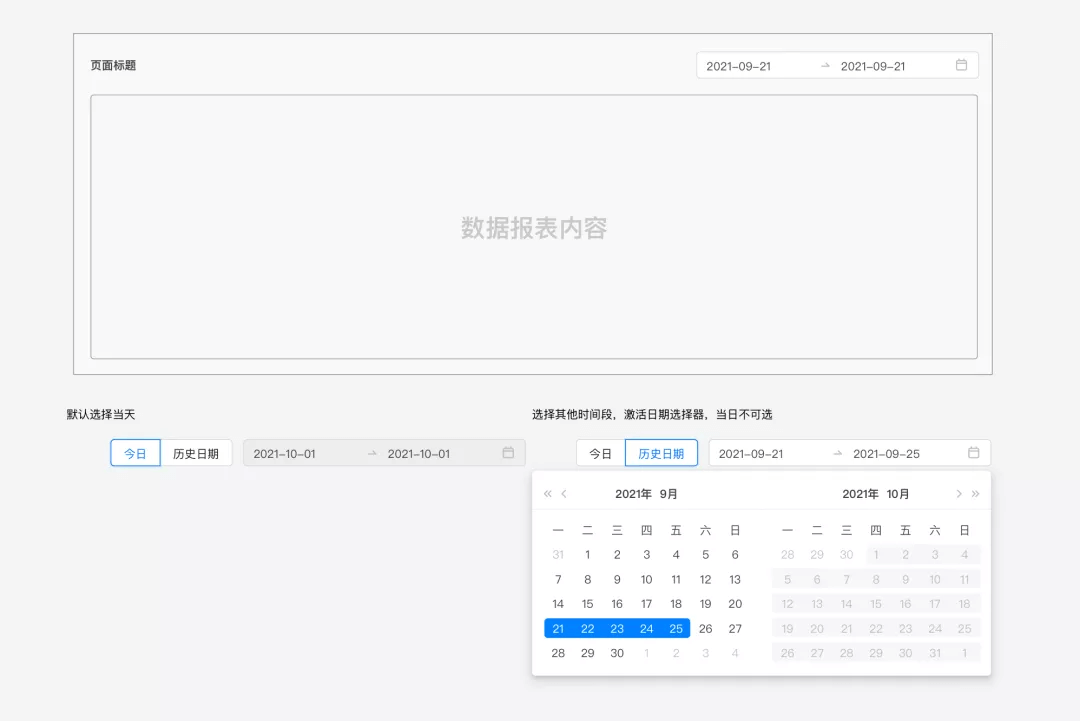Pick September 15 in the calendar
Screen dimensions: 1080x721
[588, 604]
